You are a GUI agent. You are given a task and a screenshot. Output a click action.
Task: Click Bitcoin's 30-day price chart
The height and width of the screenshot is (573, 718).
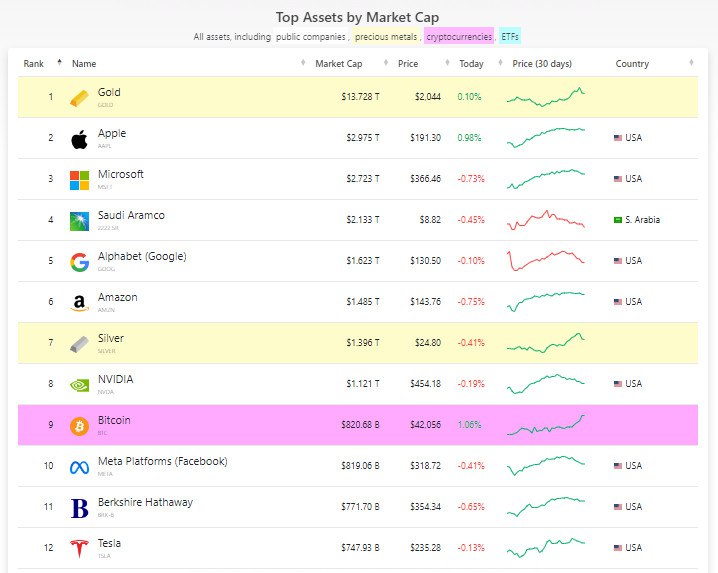click(x=546, y=425)
